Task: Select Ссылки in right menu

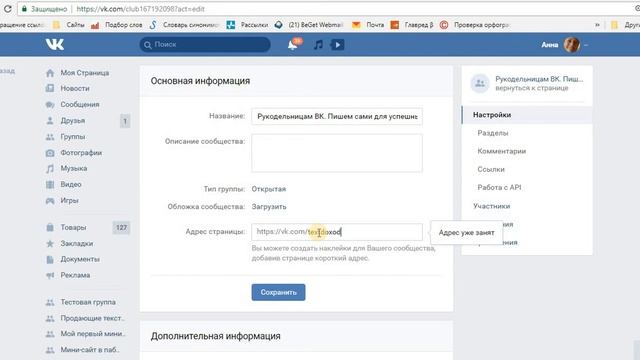Action: coord(491,169)
